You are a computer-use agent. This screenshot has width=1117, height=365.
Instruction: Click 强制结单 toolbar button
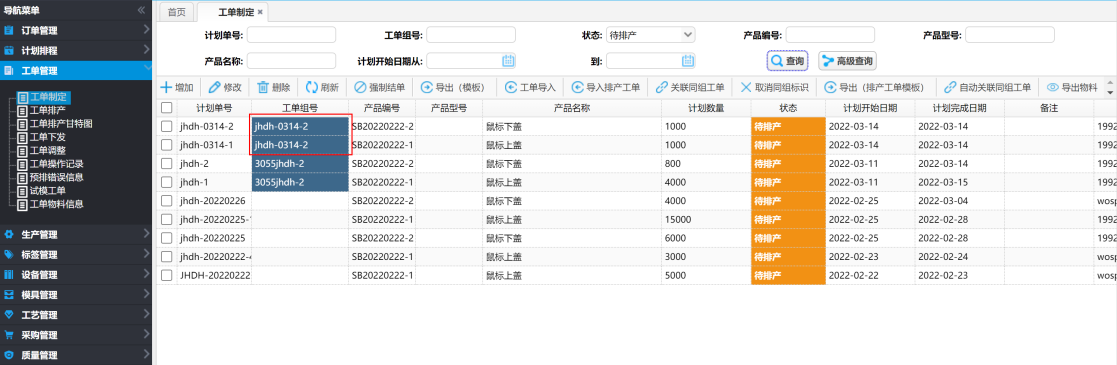tap(380, 88)
